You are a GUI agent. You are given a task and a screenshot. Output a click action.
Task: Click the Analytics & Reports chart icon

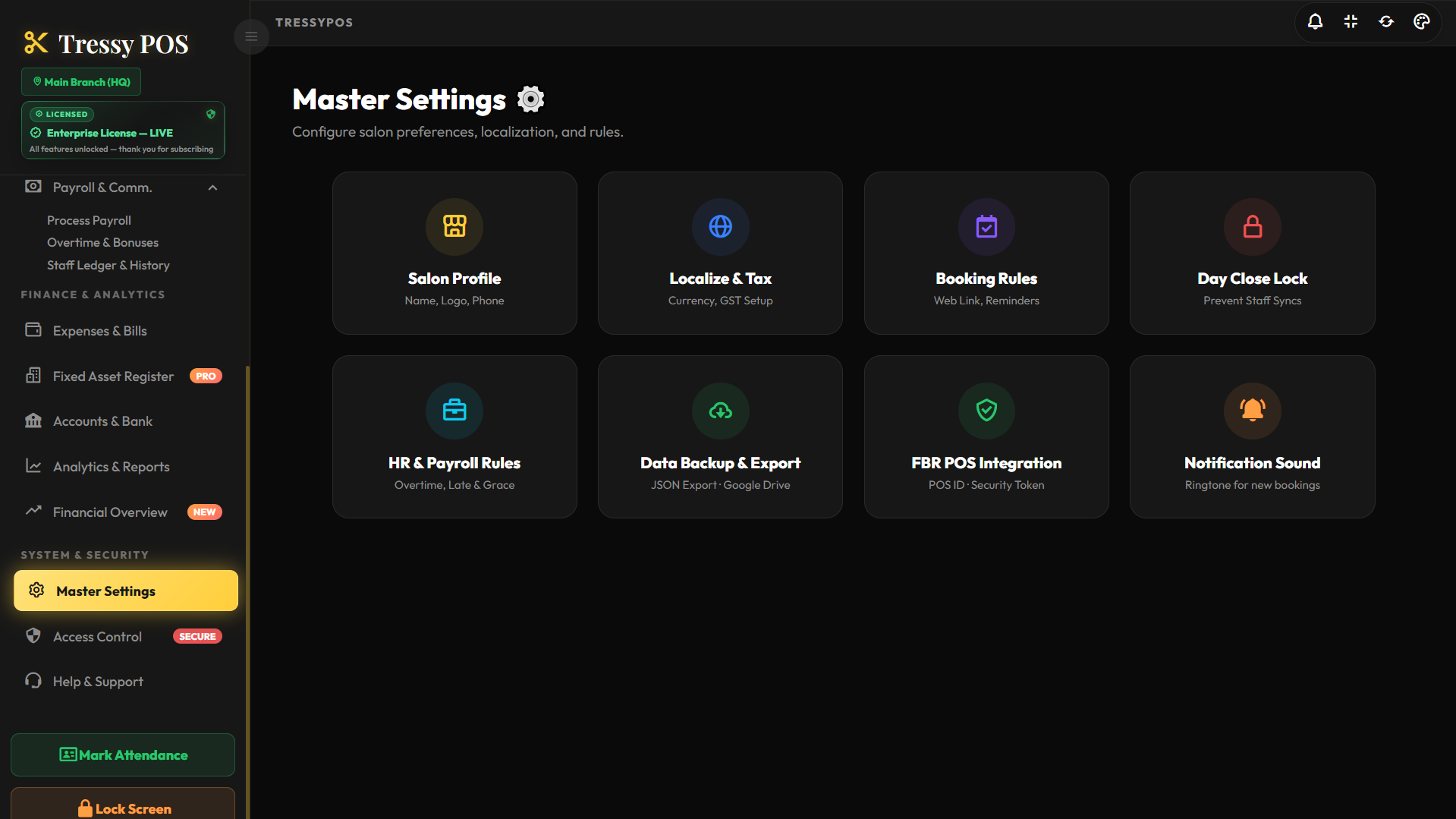(33, 466)
